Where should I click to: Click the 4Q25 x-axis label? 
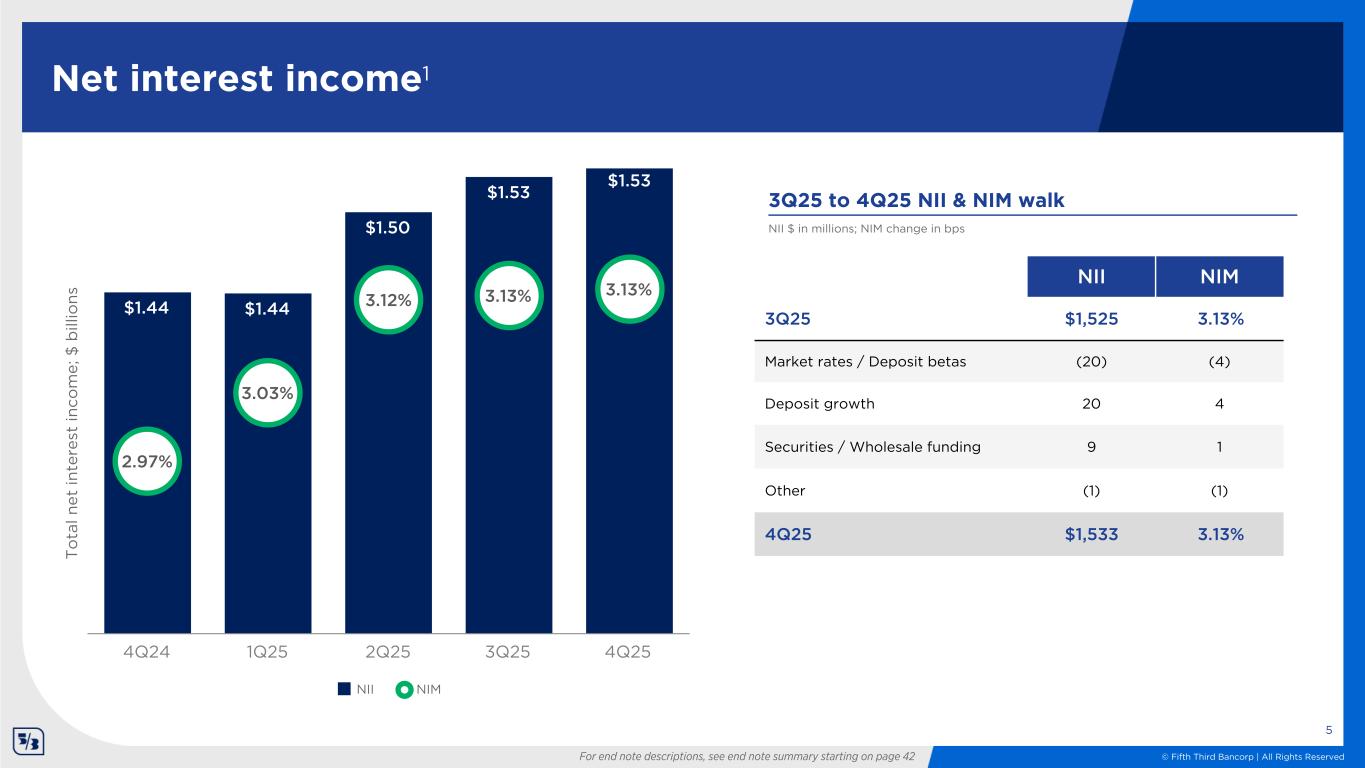point(628,652)
